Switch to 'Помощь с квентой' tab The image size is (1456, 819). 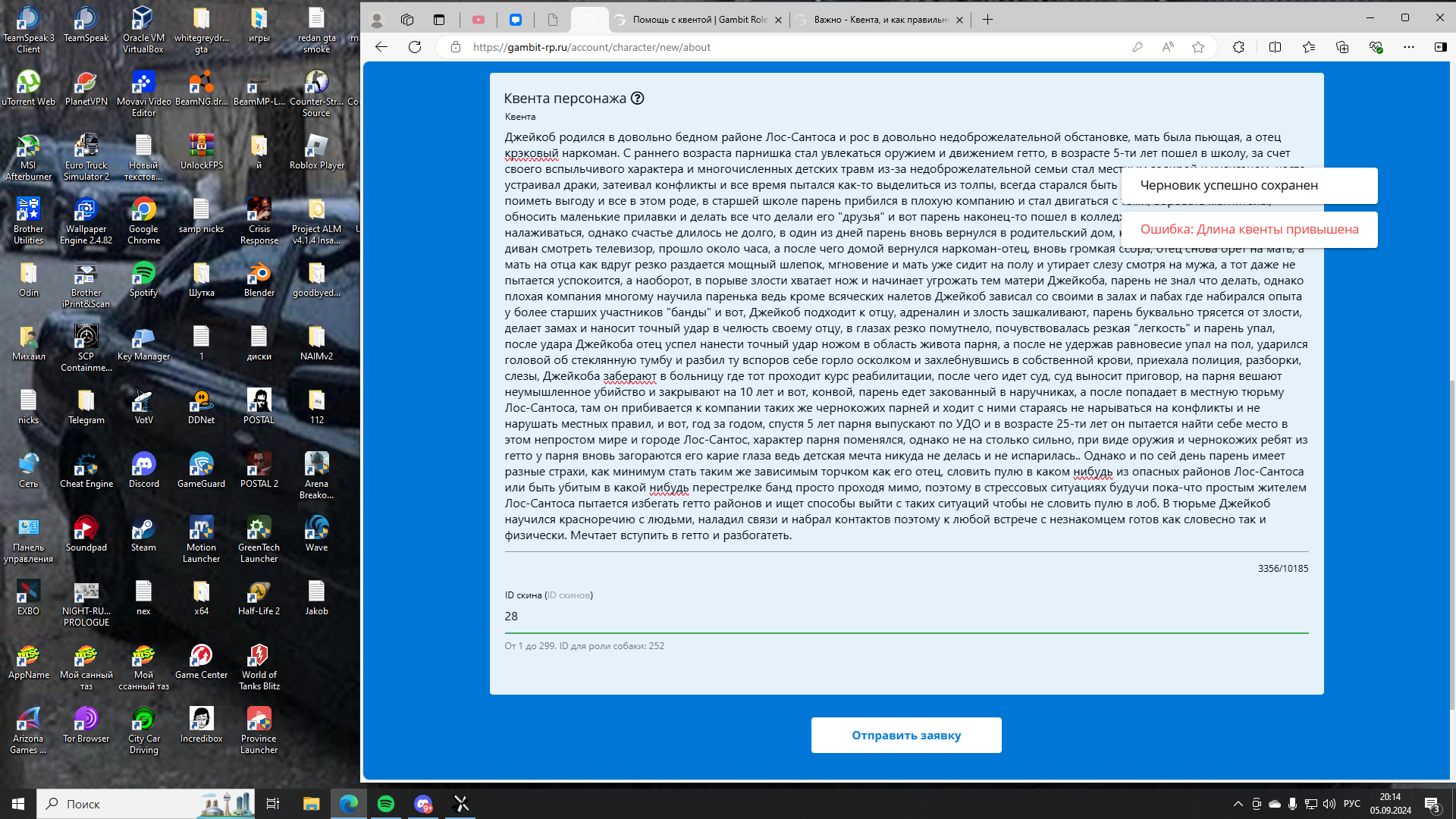[698, 20]
